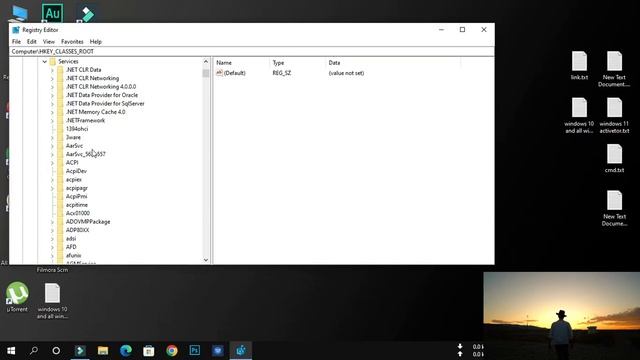Select the 3ware key
Screen dimensions: 640x360
pos(73,137)
